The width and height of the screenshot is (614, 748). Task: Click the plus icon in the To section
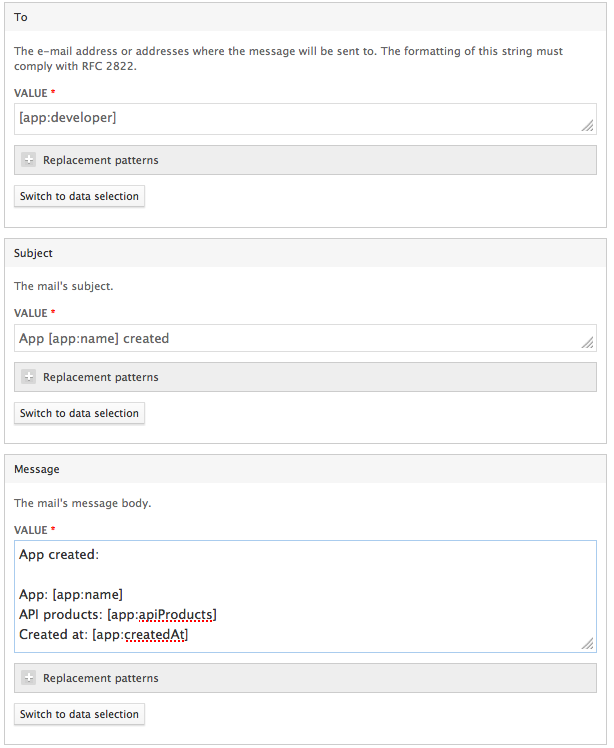coord(29,160)
